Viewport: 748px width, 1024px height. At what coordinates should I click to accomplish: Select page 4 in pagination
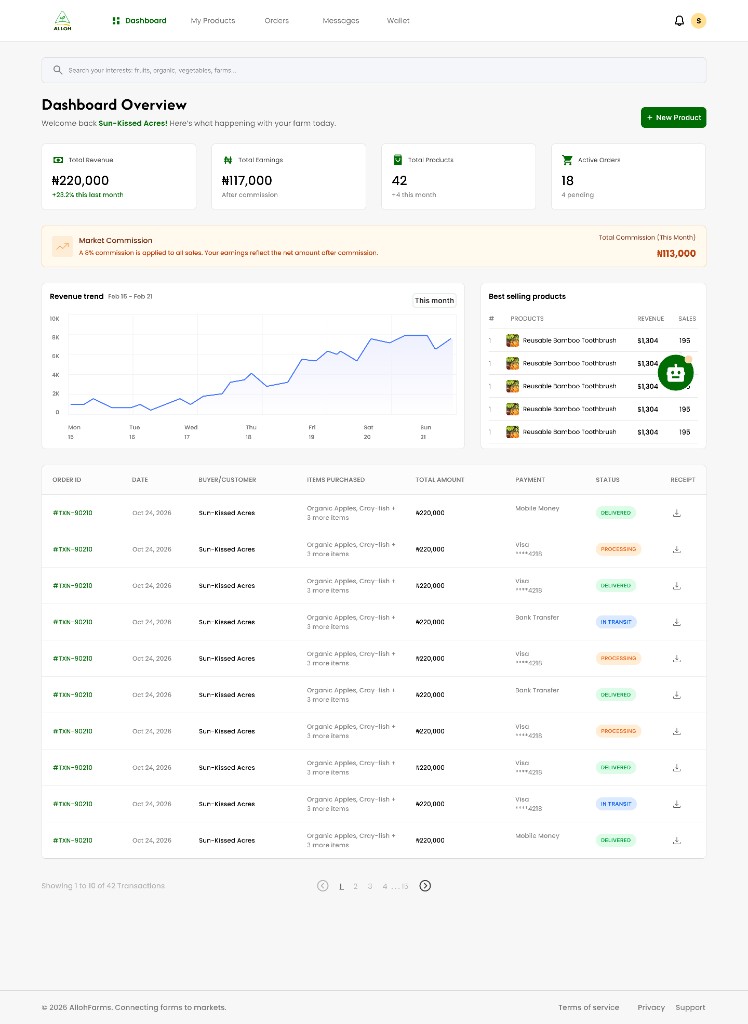(x=385, y=886)
